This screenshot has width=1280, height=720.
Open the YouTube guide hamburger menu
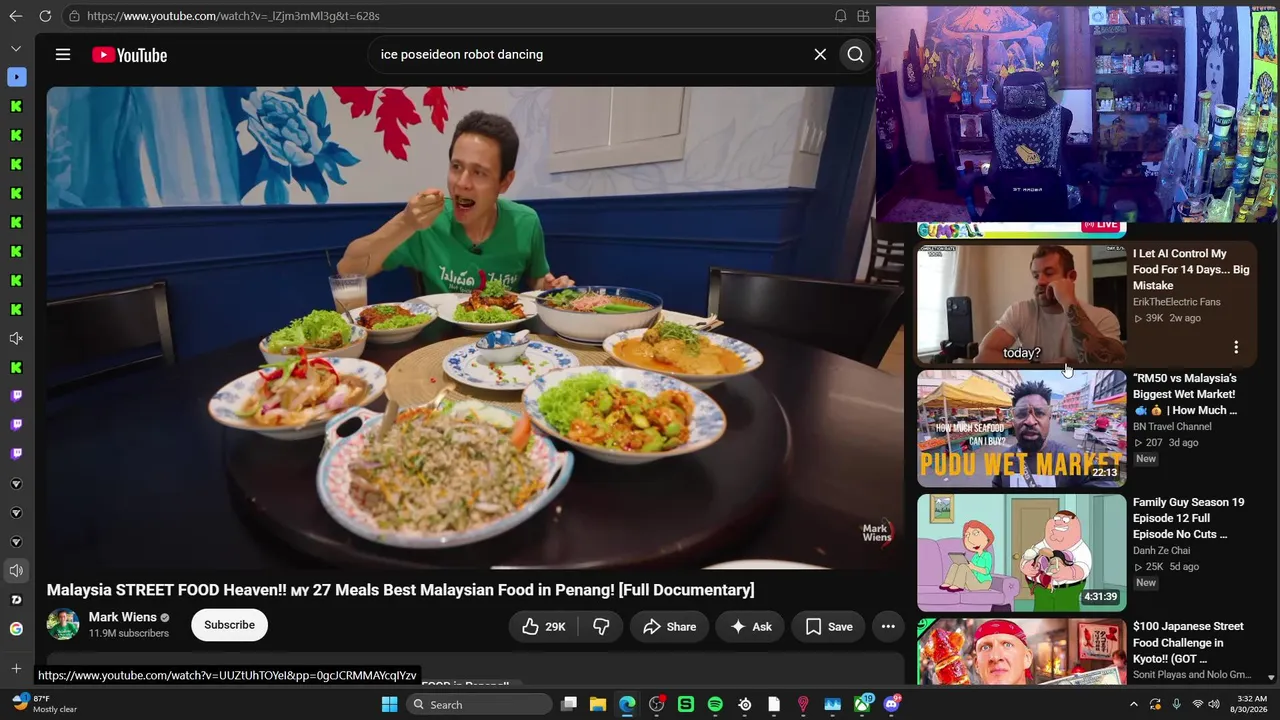tap(63, 55)
